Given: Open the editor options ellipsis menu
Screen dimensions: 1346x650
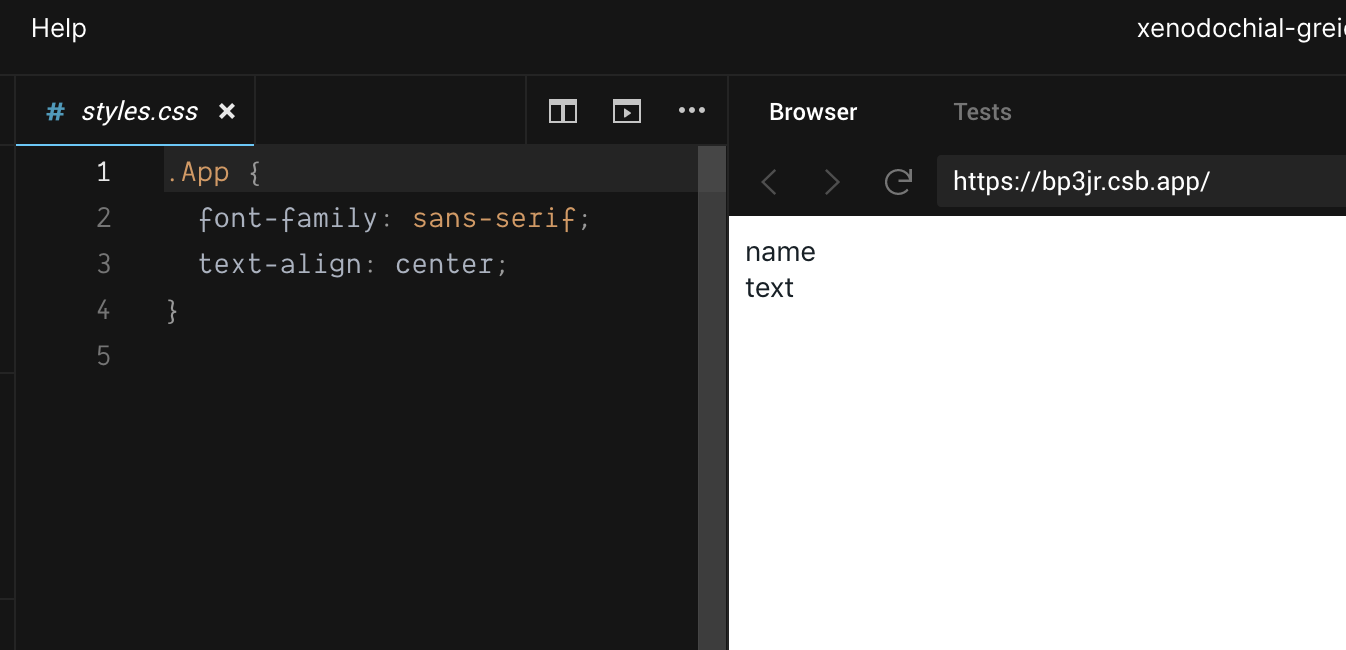Looking at the screenshot, I should pyautogui.click(x=692, y=111).
